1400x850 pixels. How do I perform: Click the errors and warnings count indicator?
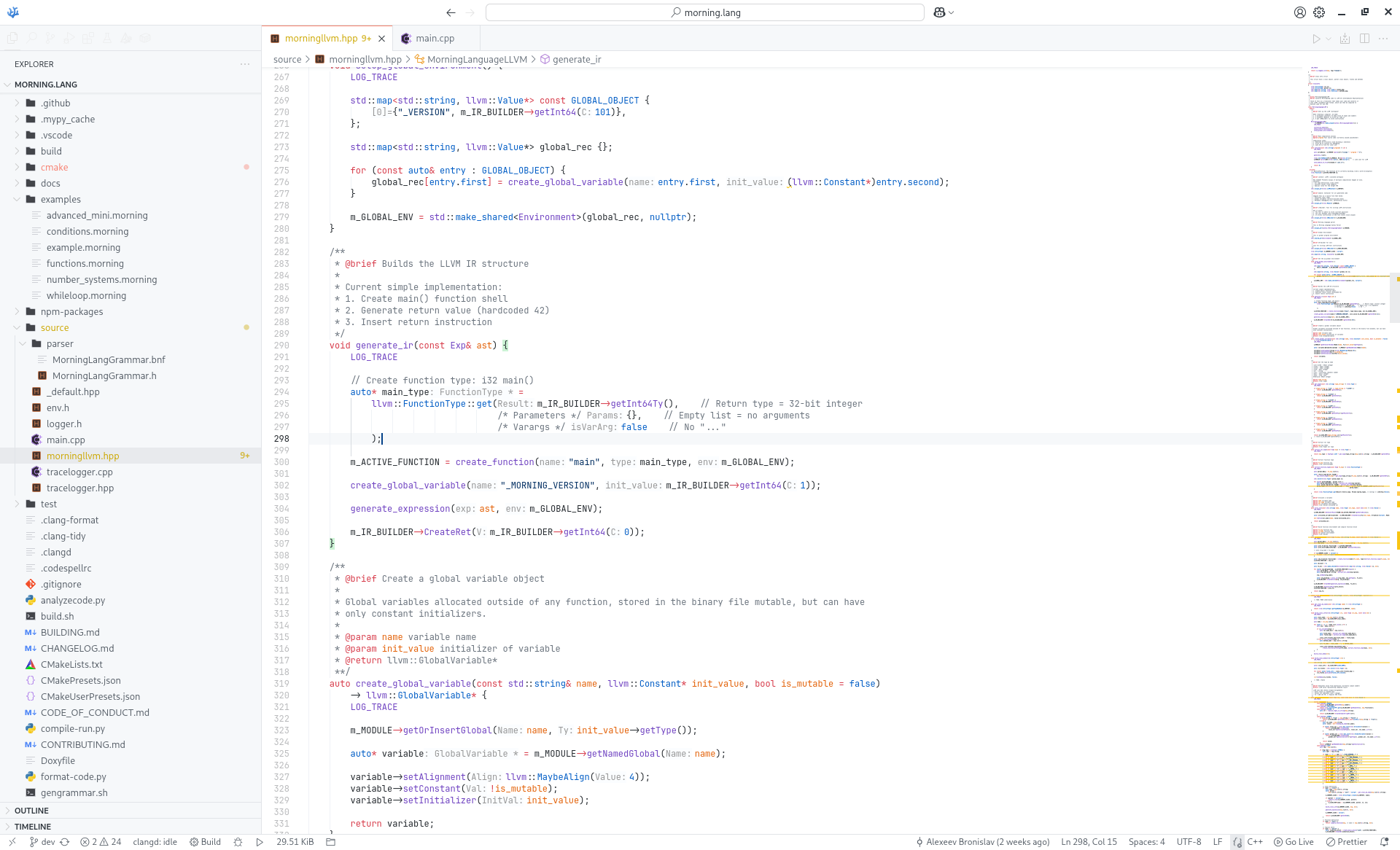(x=101, y=842)
